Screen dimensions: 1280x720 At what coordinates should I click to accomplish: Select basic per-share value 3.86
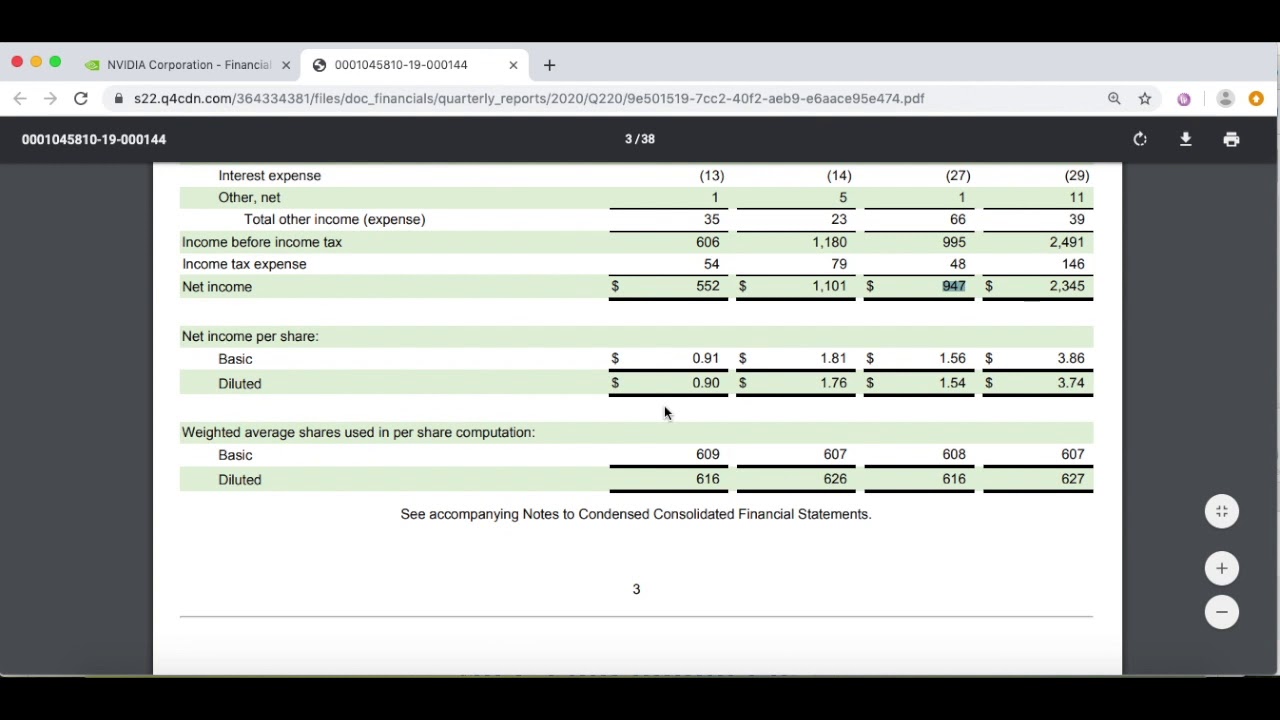[1070, 358]
